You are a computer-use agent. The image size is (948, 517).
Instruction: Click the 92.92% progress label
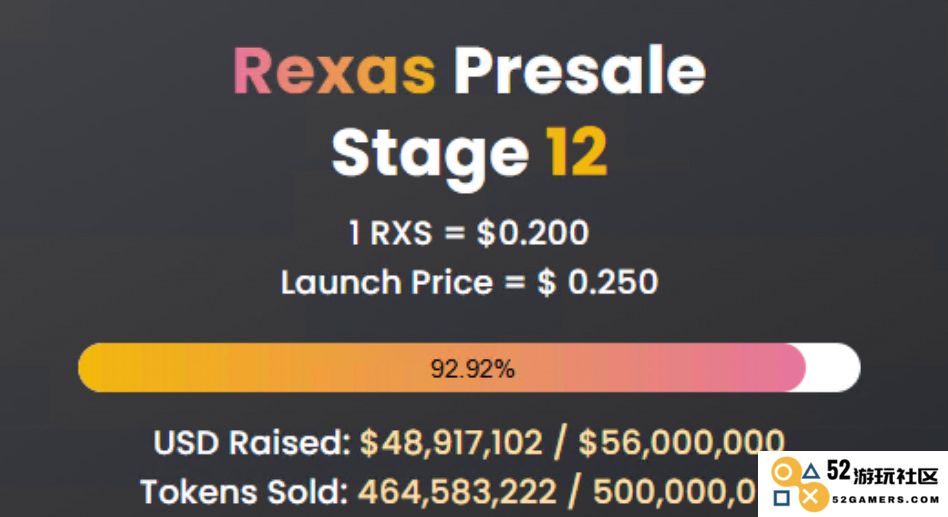pos(472,368)
